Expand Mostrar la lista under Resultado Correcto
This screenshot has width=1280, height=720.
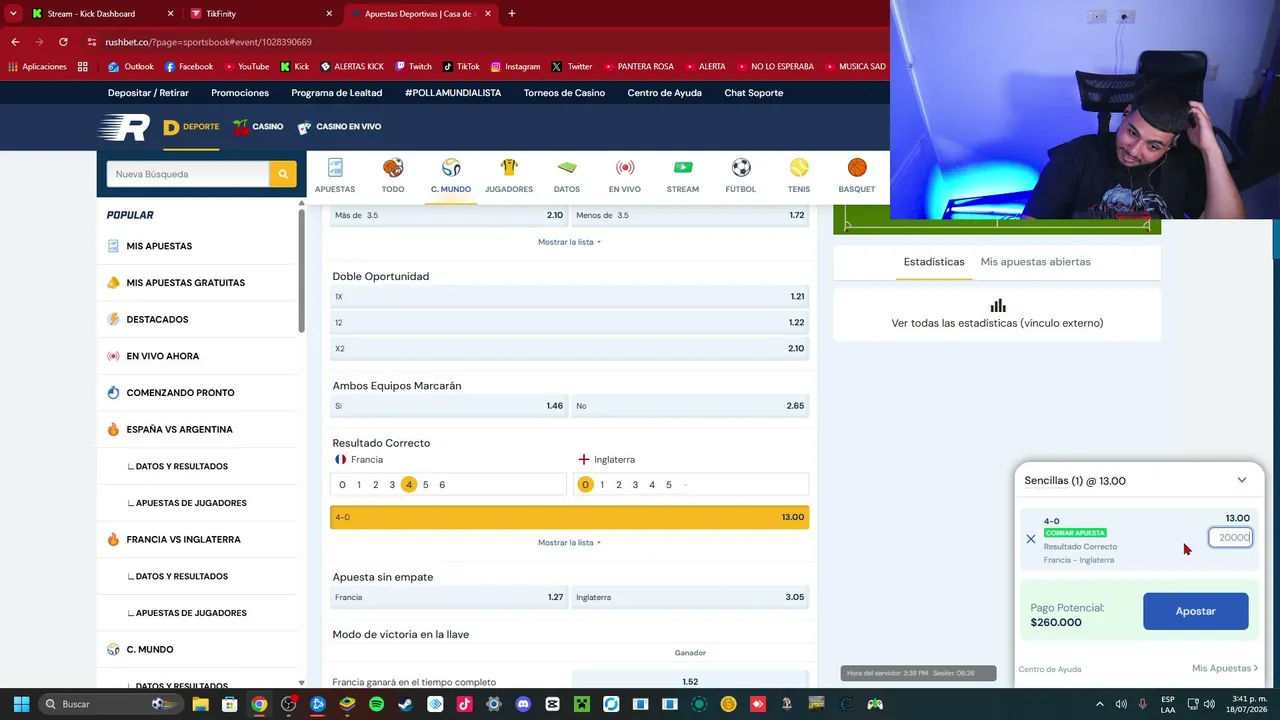click(569, 543)
